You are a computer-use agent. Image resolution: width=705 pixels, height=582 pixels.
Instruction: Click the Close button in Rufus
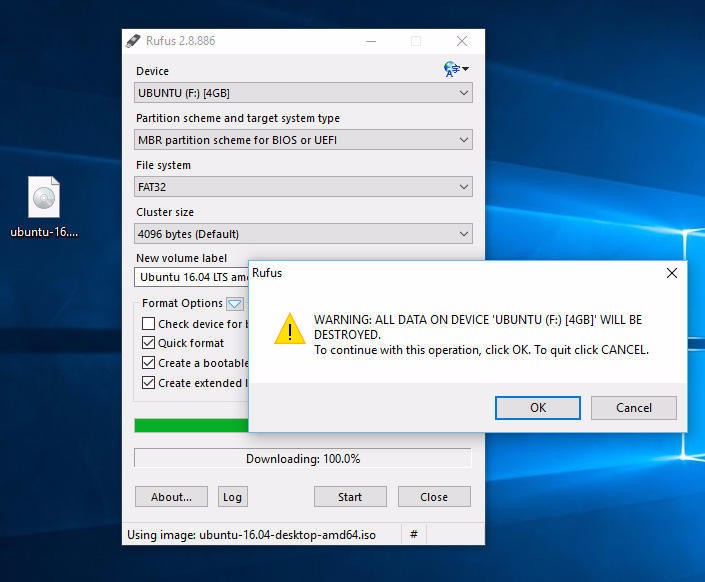click(434, 497)
